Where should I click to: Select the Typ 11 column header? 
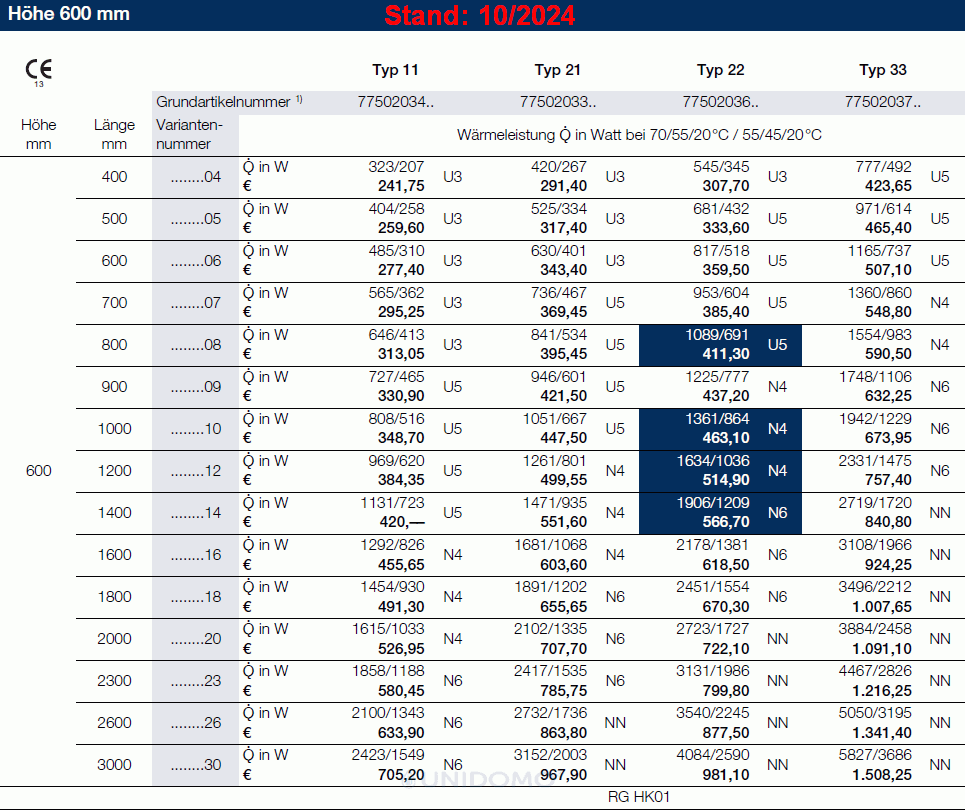point(395,70)
